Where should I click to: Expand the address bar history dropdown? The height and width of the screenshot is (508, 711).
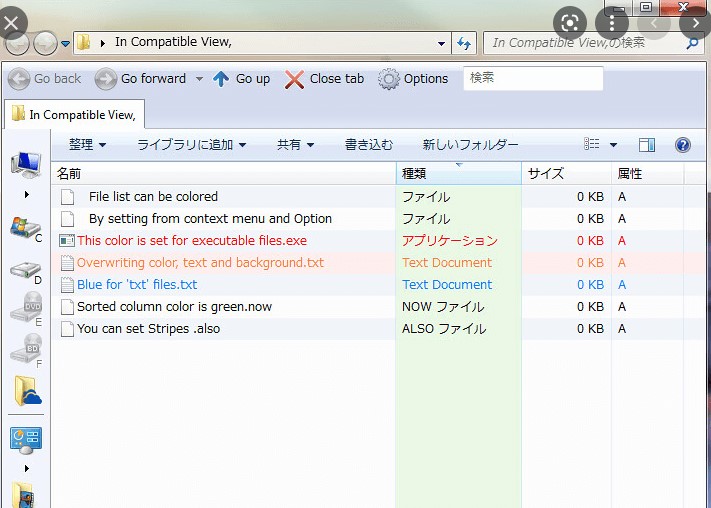(441, 44)
